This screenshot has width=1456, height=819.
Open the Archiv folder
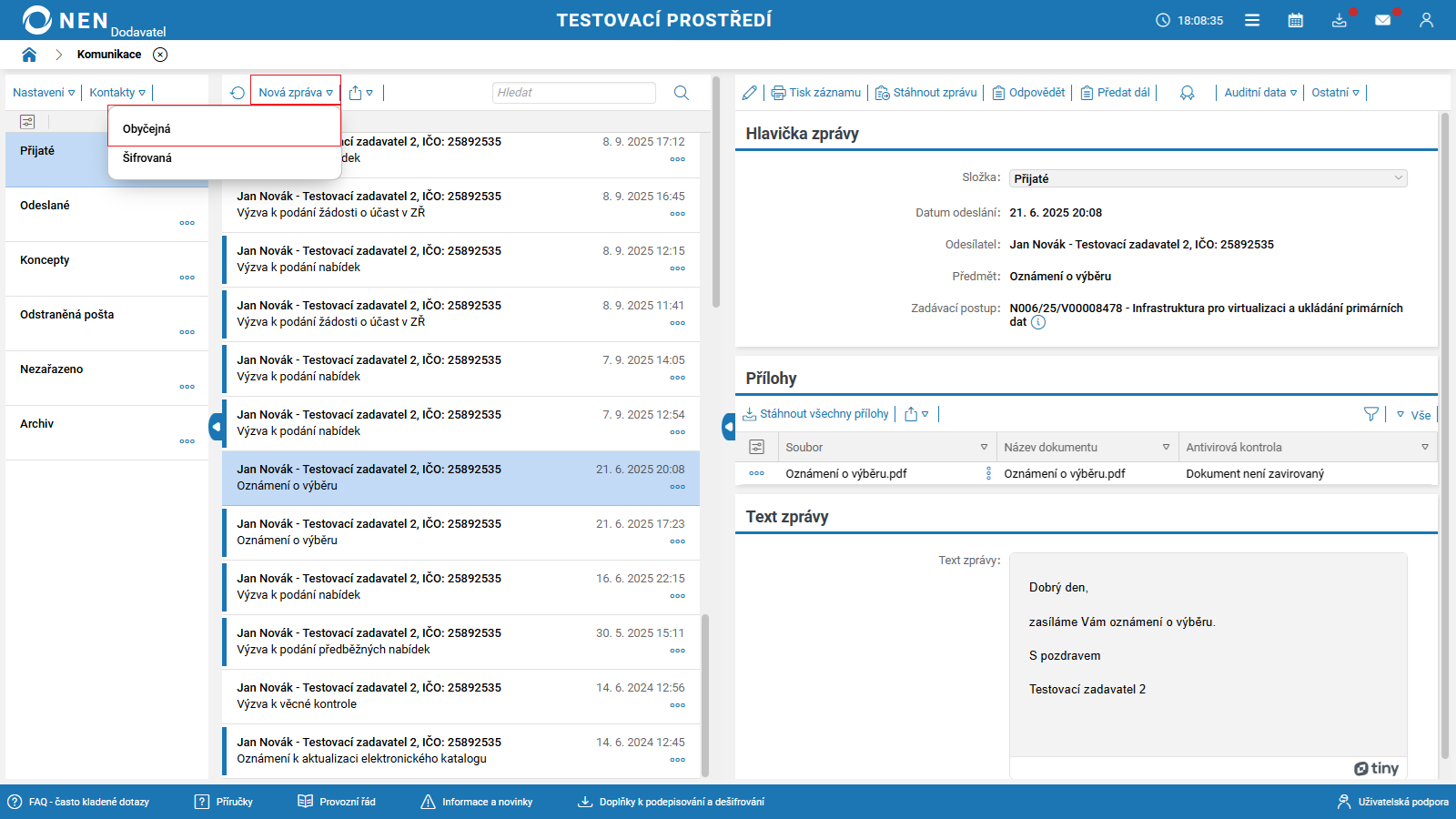tap(106, 433)
